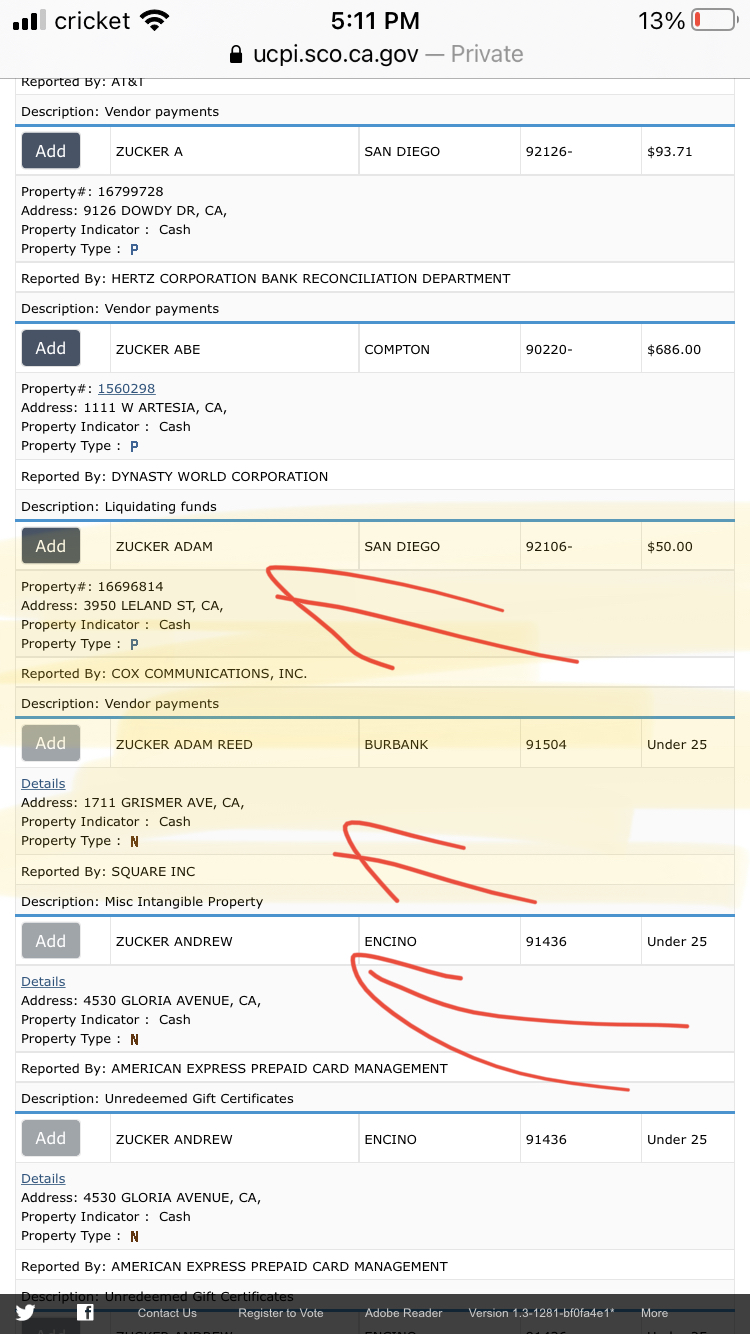Tap the lock icon beside ucpi.sco.ca.gov

(236, 54)
